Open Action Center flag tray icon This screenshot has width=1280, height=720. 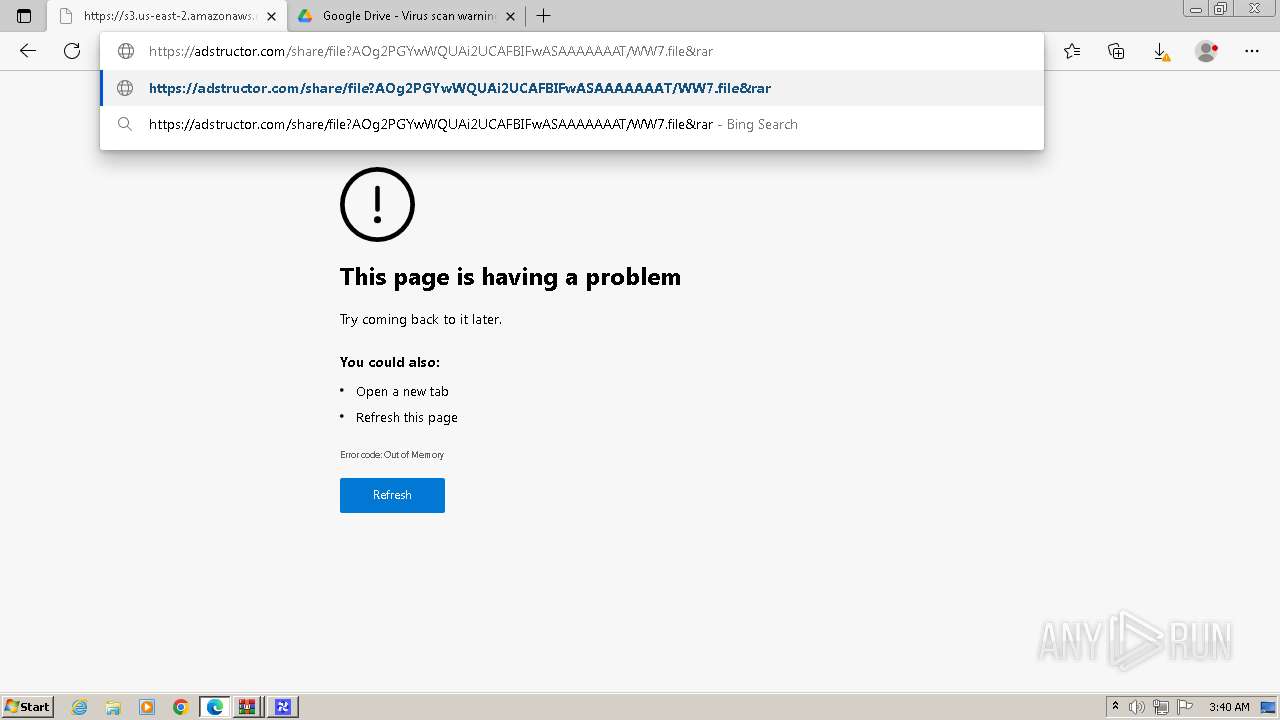click(x=1185, y=707)
